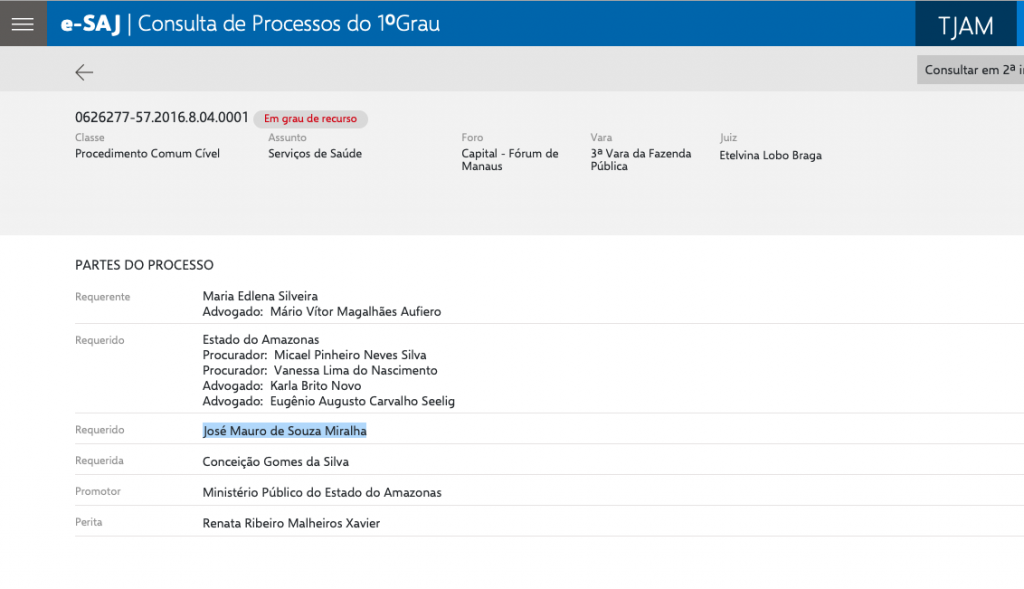Go back using the arrow icon
Image resolution: width=1024 pixels, height=589 pixels.
pyautogui.click(x=84, y=72)
